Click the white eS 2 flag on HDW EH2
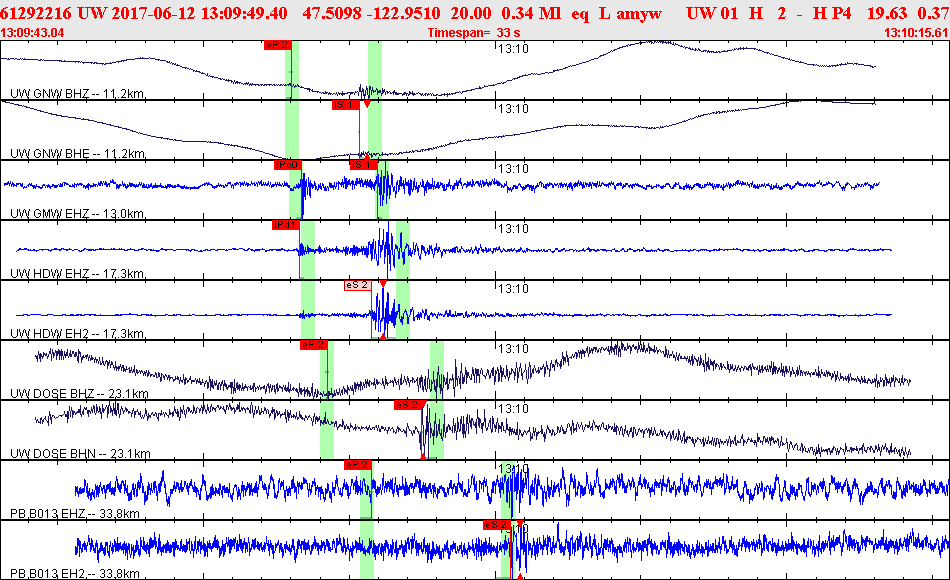The height and width of the screenshot is (580, 950). tap(357, 285)
